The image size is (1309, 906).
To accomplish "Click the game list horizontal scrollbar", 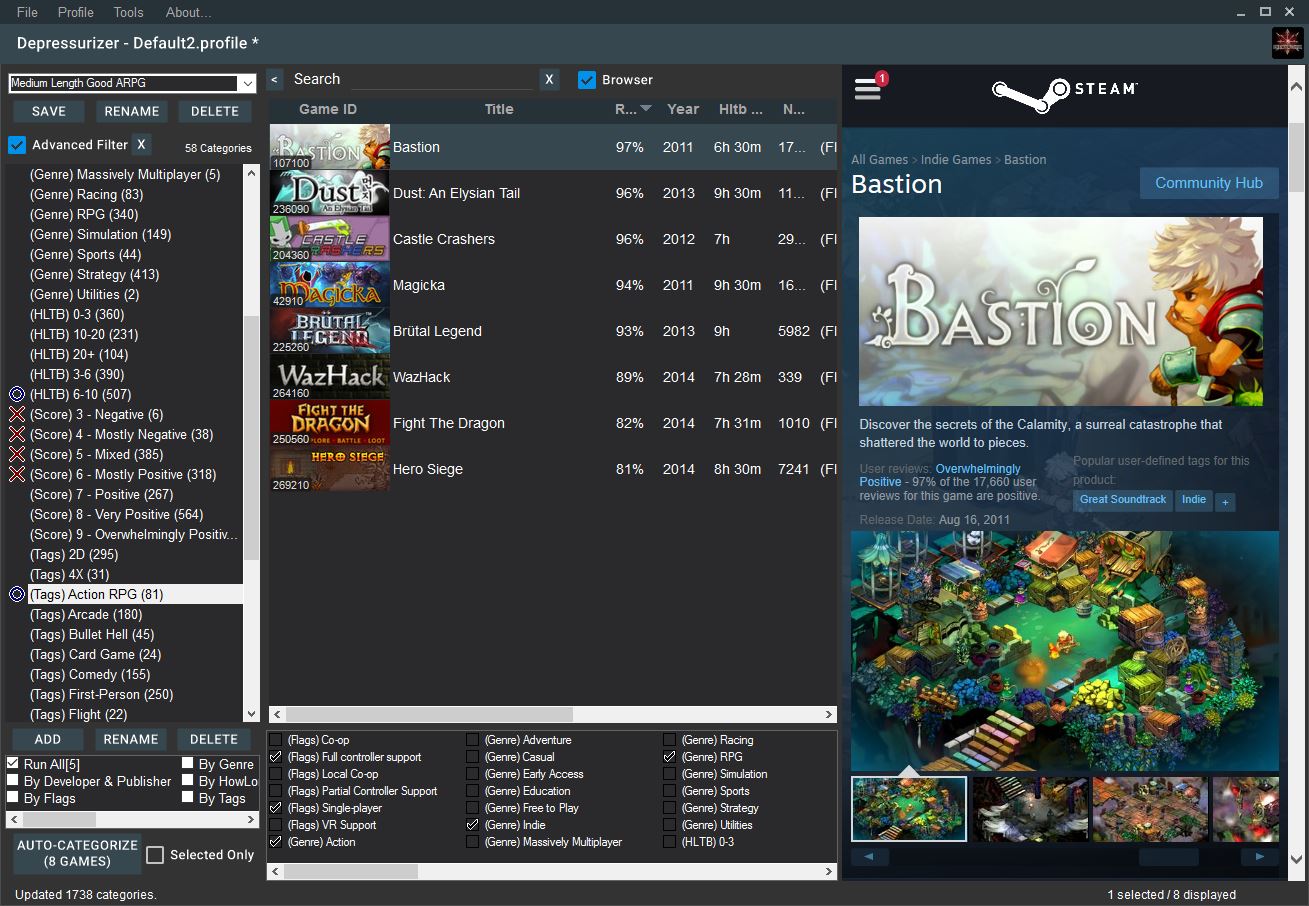I will click(x=552, y=715).
